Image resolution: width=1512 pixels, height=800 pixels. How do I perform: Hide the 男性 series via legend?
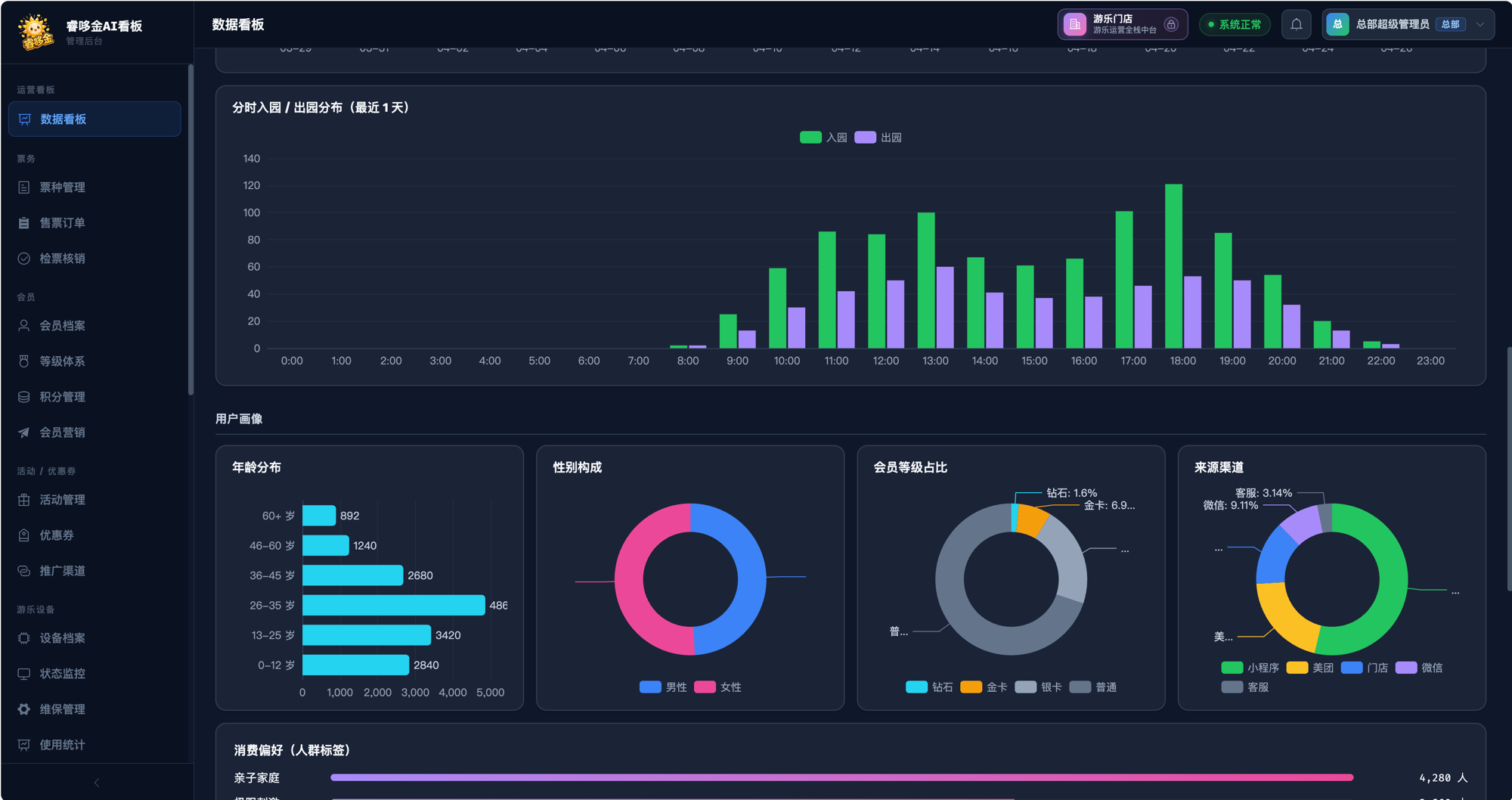(663, 687)
